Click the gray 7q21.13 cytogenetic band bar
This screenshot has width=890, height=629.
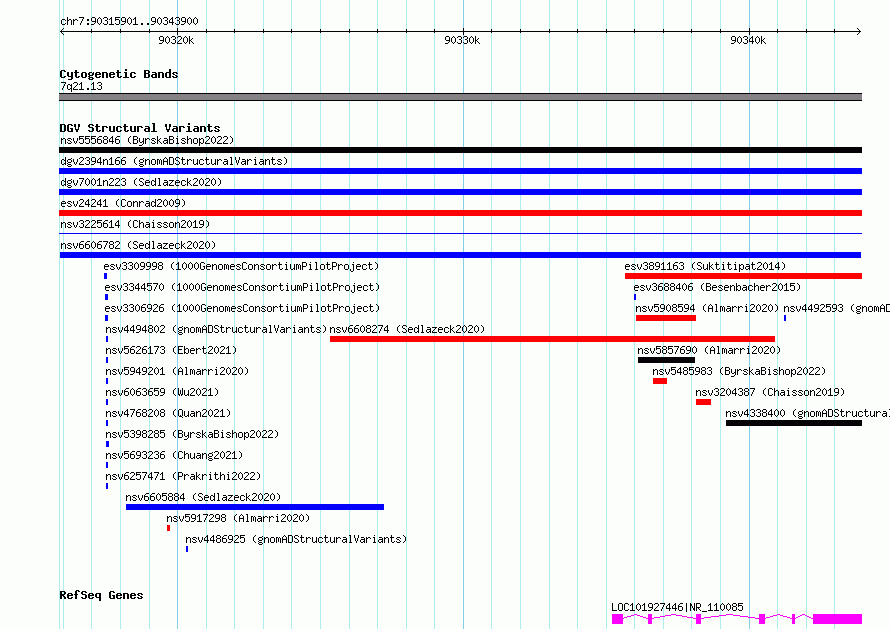click(x=460, y=97)
